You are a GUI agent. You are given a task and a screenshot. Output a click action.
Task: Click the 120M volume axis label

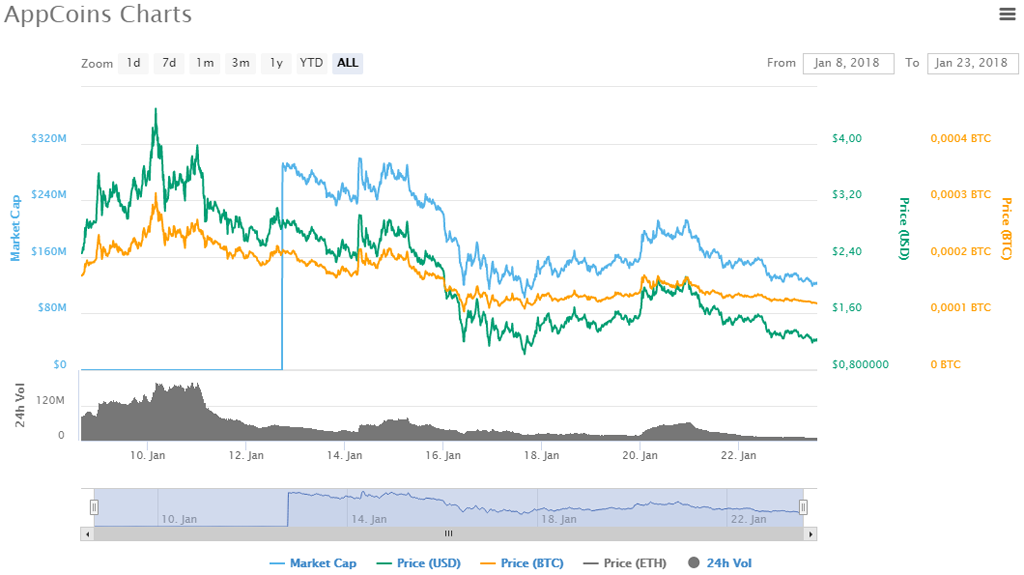pos(50,401)
